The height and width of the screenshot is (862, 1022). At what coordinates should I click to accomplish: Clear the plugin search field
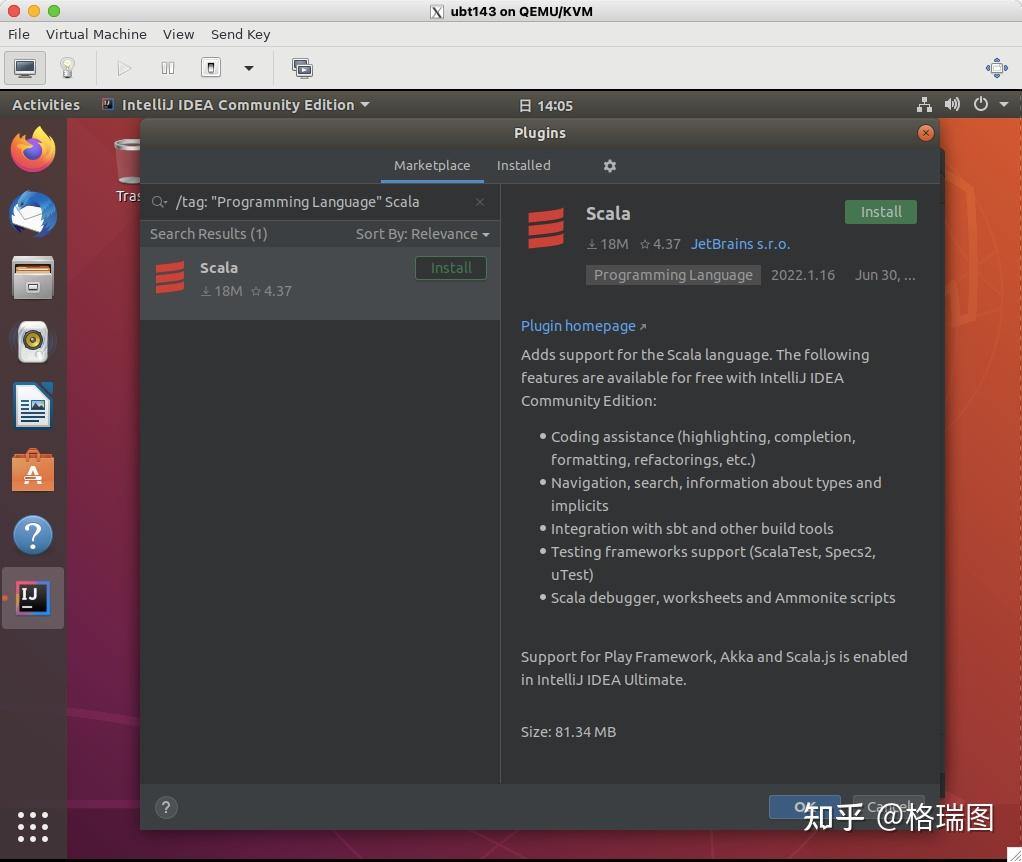[x=480, y=201]
